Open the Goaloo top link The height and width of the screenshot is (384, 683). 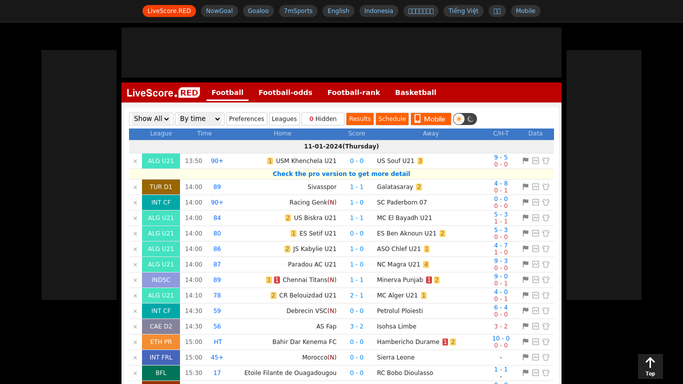[x=258, y=11]
